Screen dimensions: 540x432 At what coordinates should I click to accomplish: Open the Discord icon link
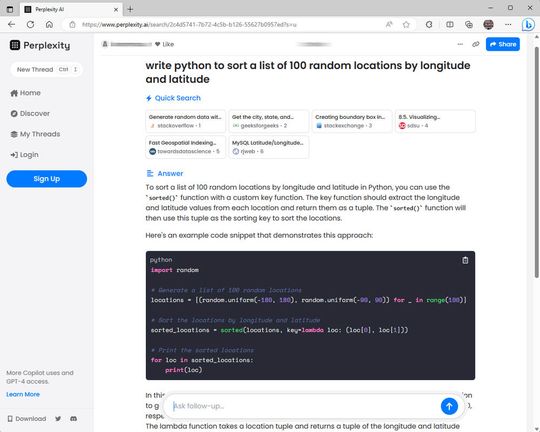click(x=73, y=419)
